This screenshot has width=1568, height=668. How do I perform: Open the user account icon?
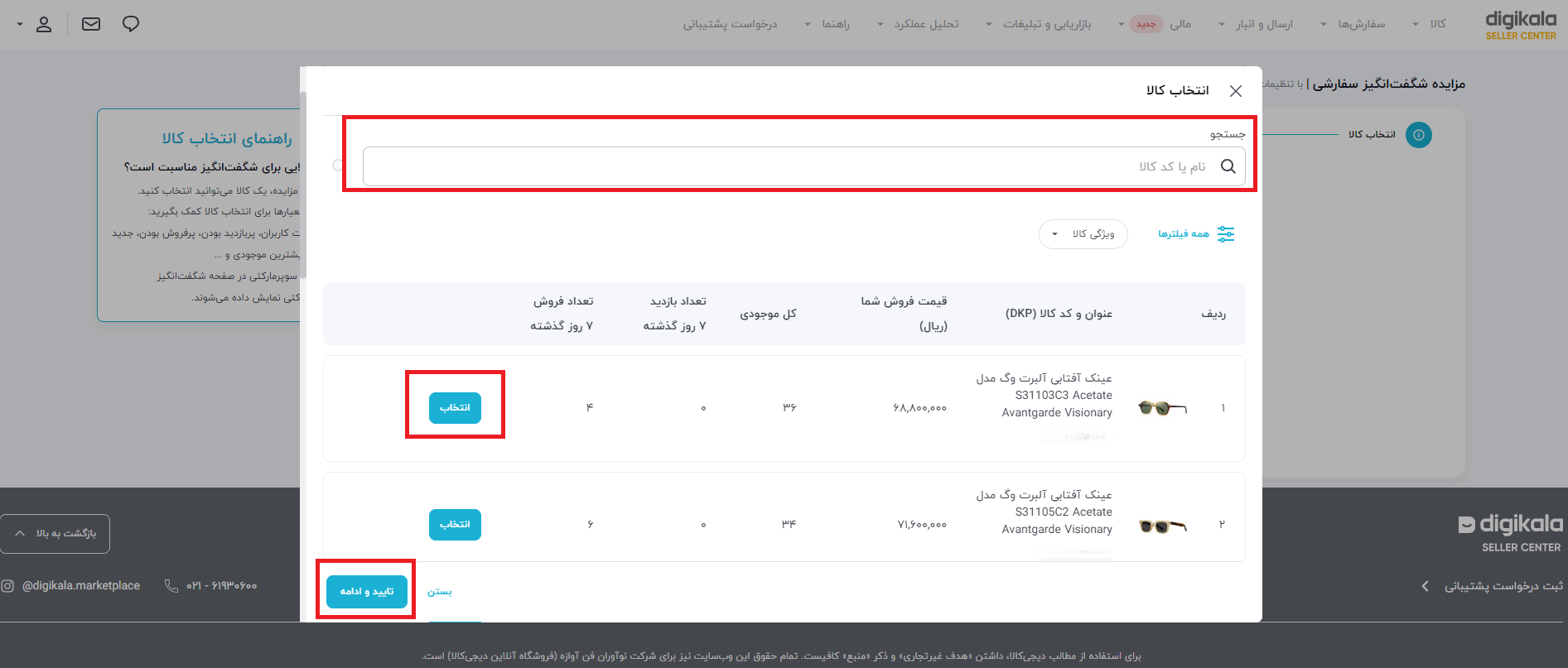click(x=44, y=24)
